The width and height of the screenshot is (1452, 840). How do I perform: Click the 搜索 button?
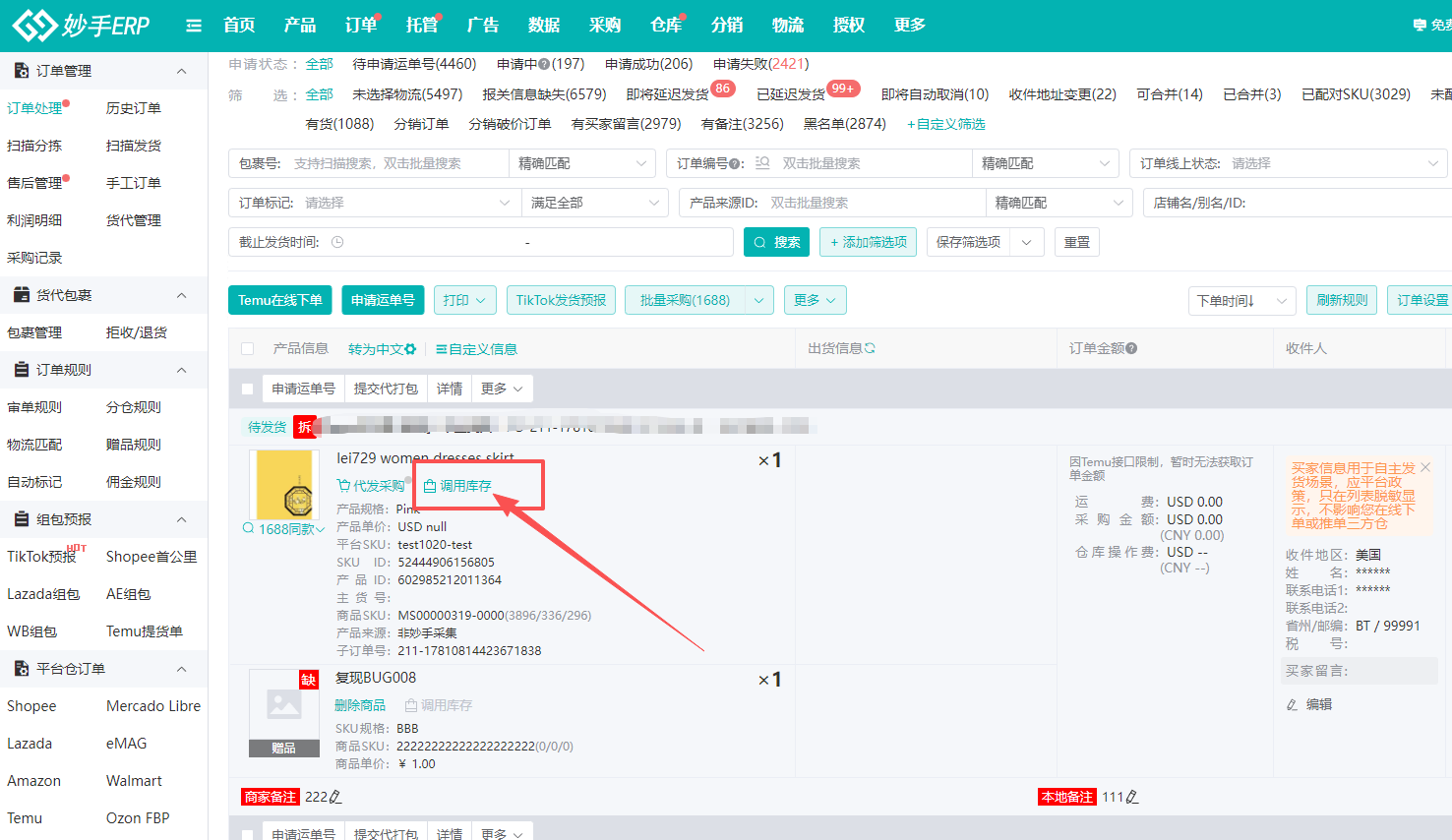coord(776,242)
